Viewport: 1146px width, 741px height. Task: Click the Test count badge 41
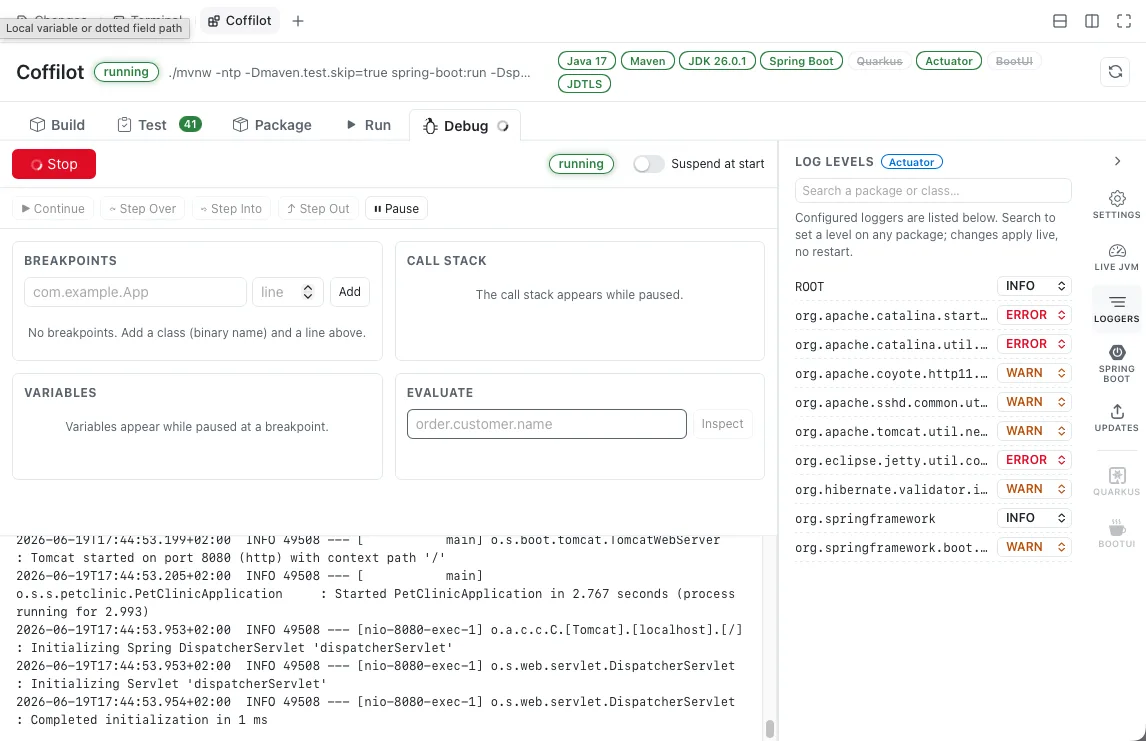190,124
